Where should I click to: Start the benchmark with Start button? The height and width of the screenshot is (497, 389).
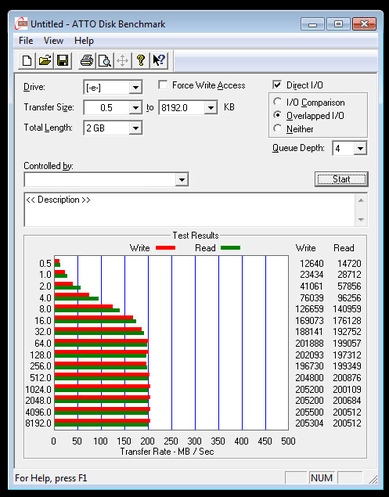point(341,179)
